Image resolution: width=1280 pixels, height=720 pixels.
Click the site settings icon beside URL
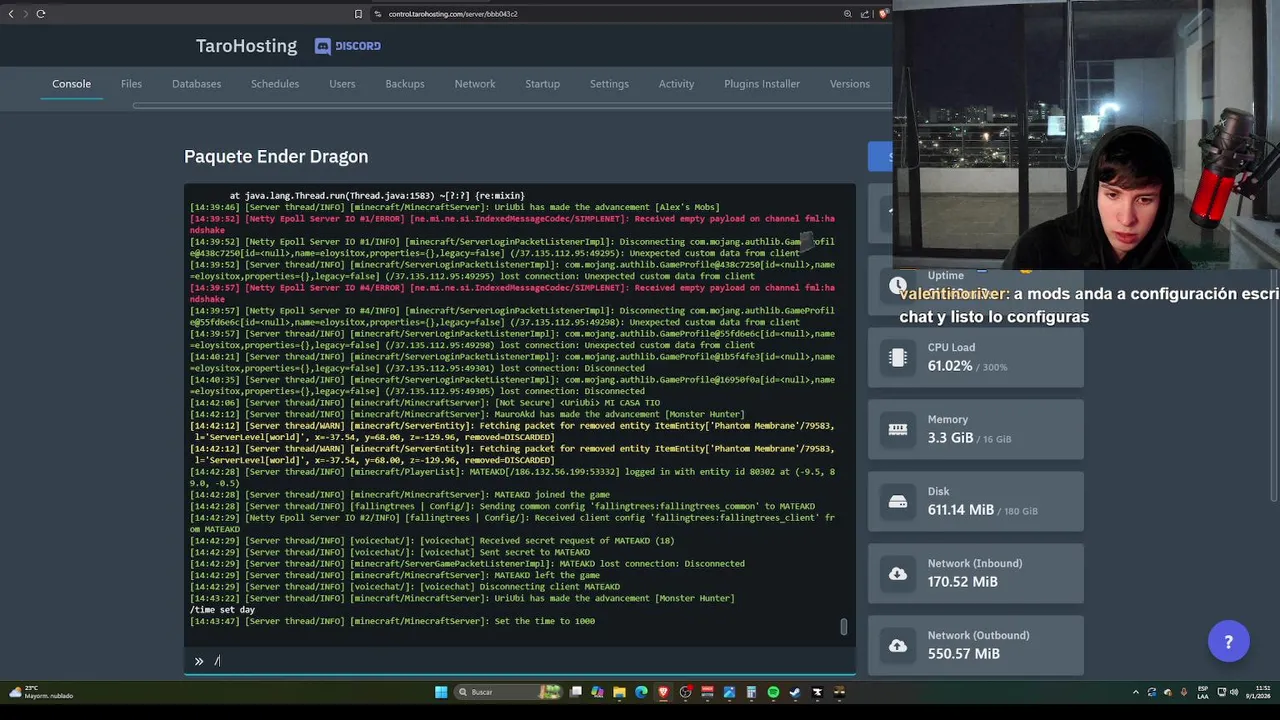(x=378, y=14)
